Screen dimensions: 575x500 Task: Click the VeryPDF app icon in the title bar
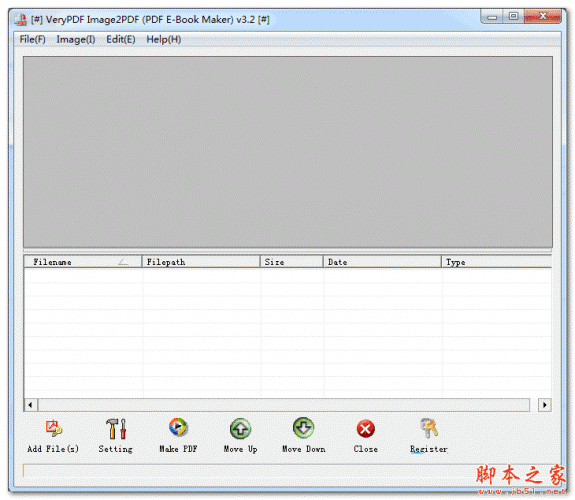click(21, 19)
